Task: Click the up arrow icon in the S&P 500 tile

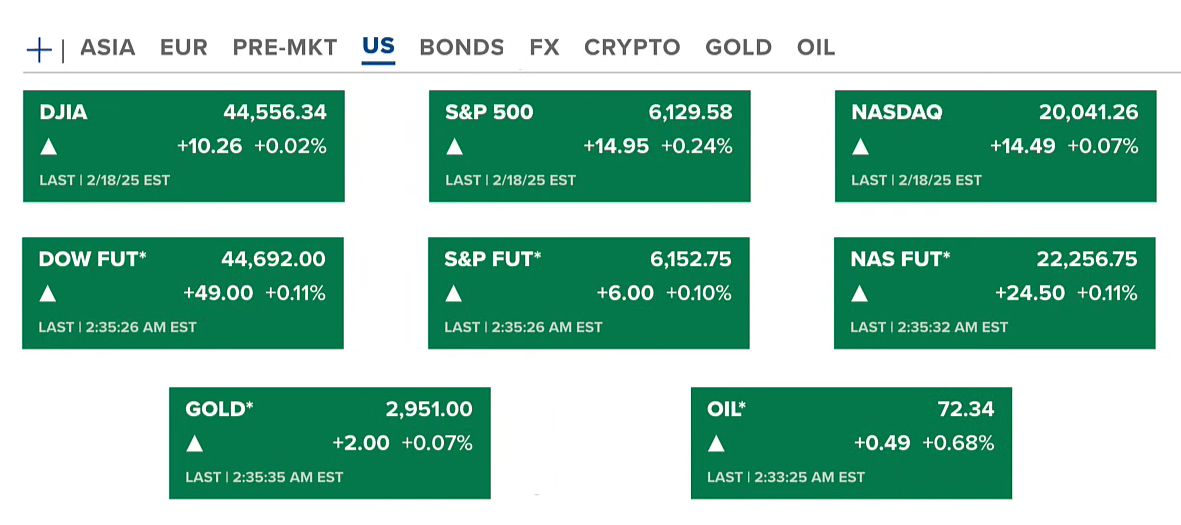Action: click(454, 147)
